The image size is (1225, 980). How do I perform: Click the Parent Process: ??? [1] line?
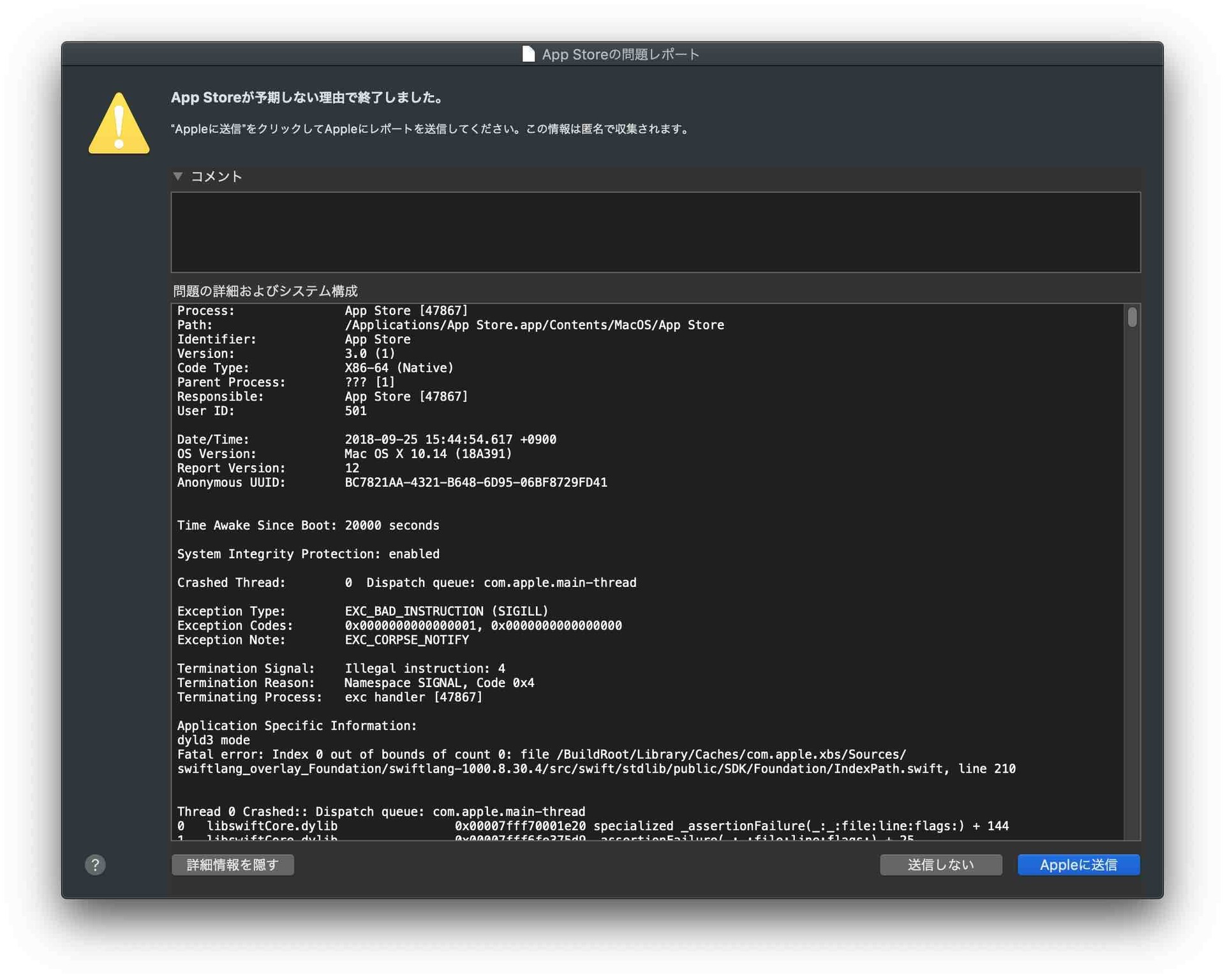coord(286,382)
